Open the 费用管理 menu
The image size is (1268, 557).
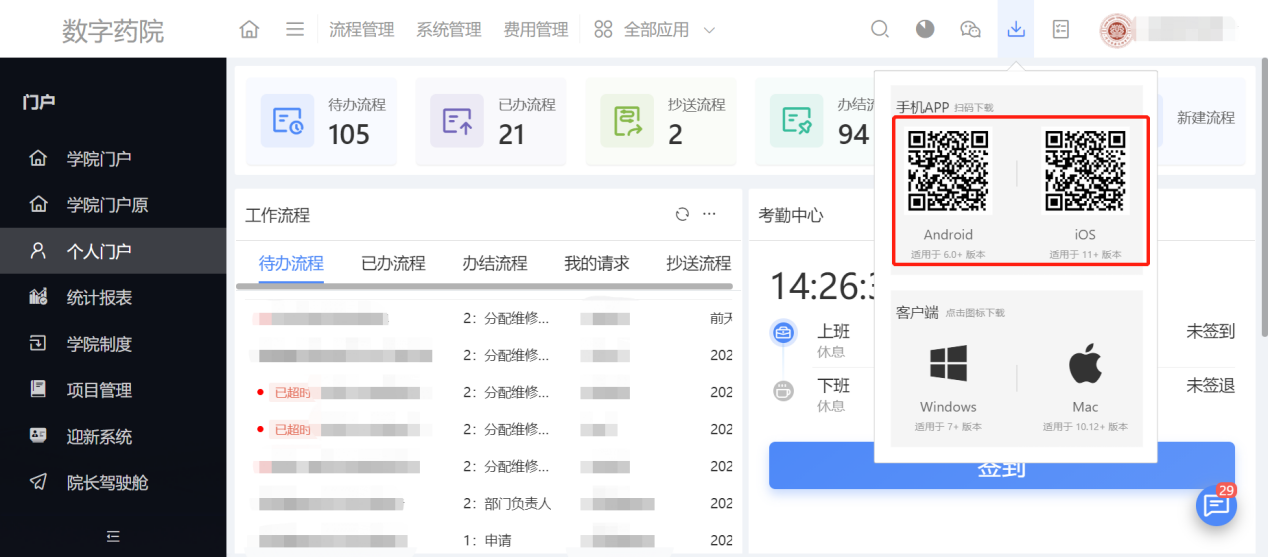pyautogui.click(x=536, y=30)
